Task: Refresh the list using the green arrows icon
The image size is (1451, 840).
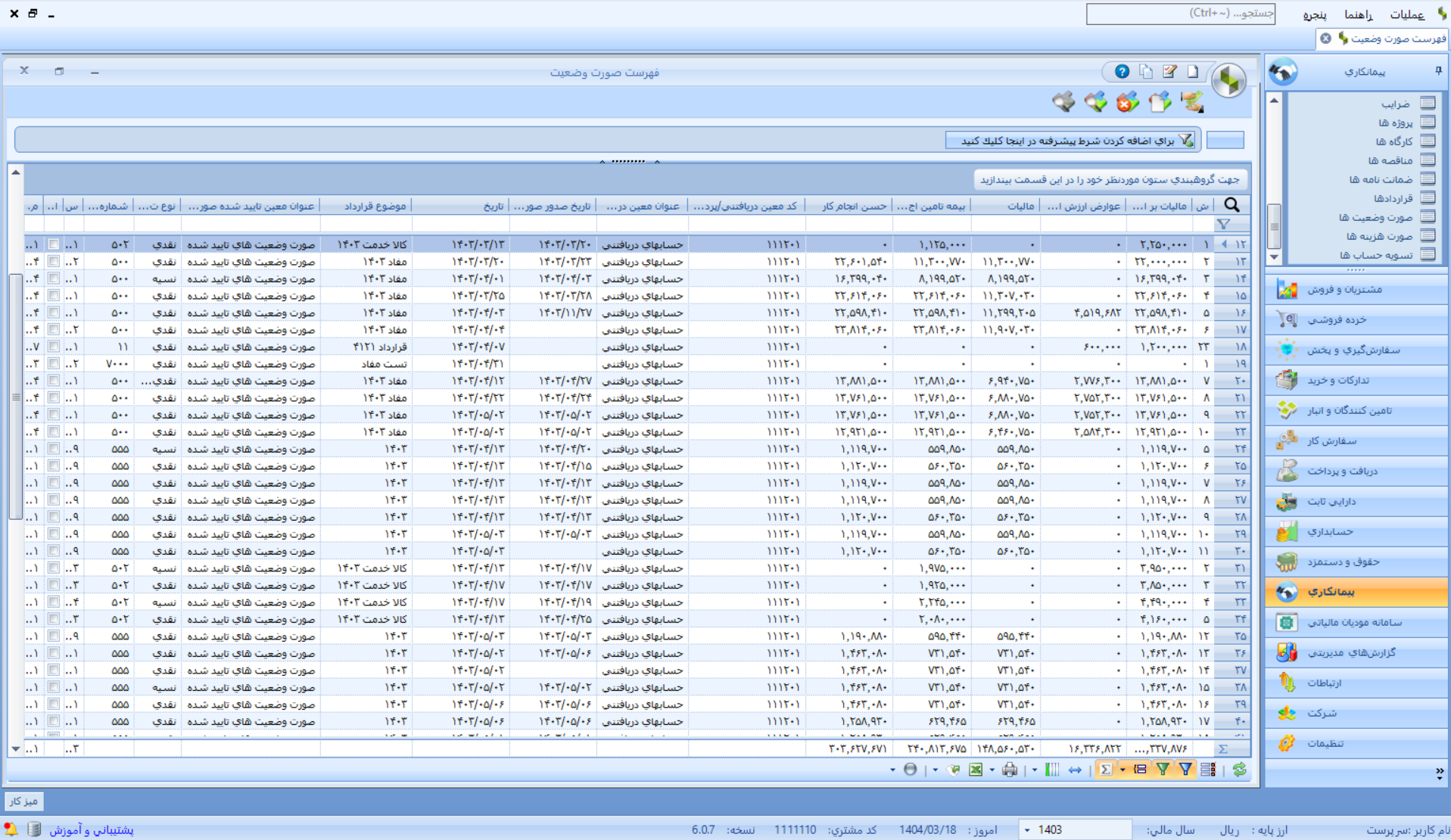Action: [1239, 770]
